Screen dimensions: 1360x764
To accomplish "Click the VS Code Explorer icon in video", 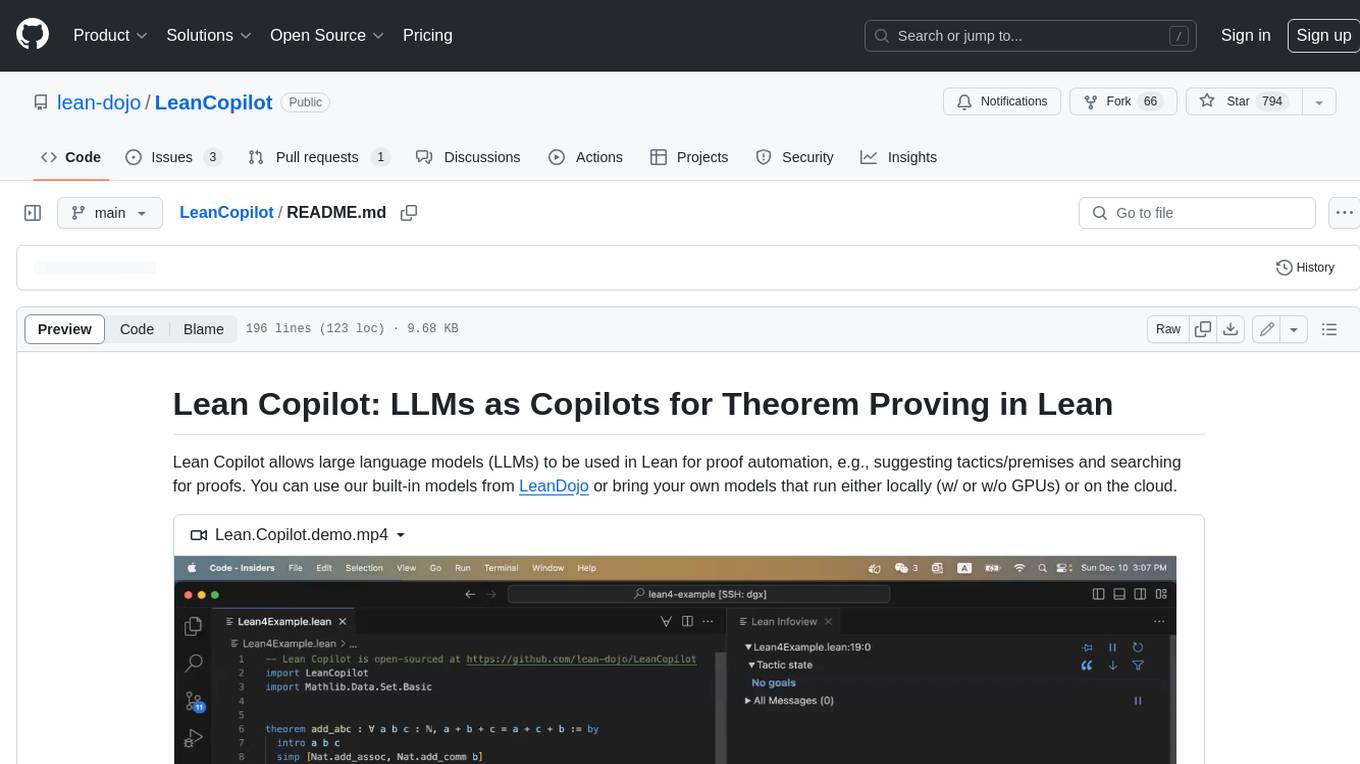I will 194,627.
